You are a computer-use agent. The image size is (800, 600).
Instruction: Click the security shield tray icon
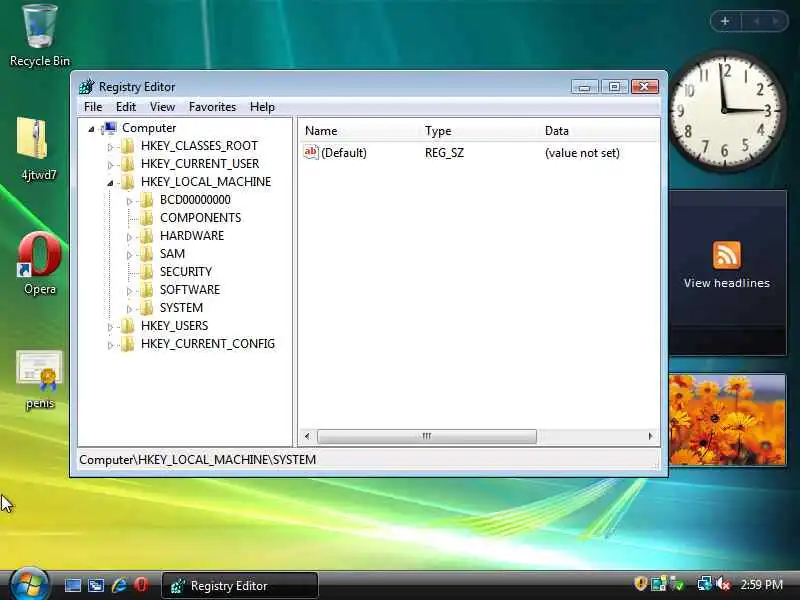coord(640,584)
